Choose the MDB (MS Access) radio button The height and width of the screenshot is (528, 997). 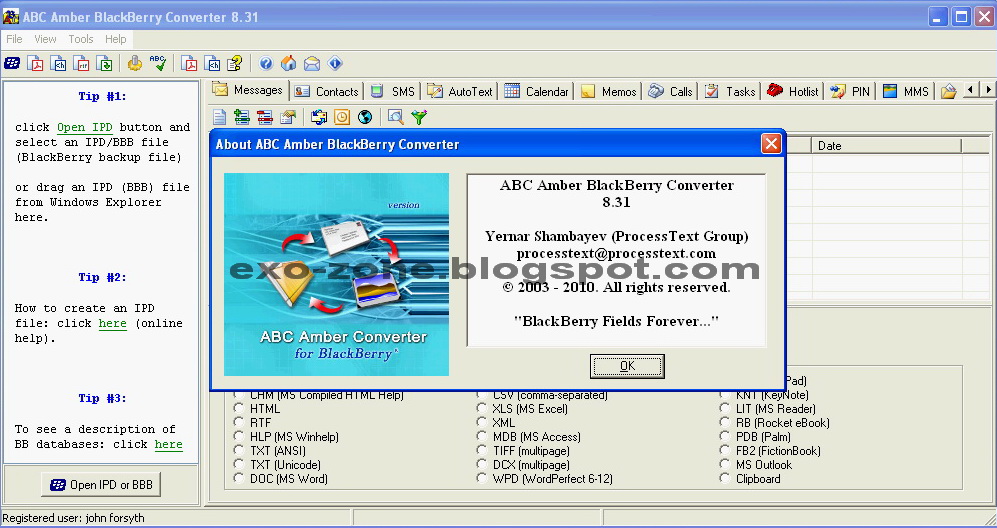click(481, 437)
